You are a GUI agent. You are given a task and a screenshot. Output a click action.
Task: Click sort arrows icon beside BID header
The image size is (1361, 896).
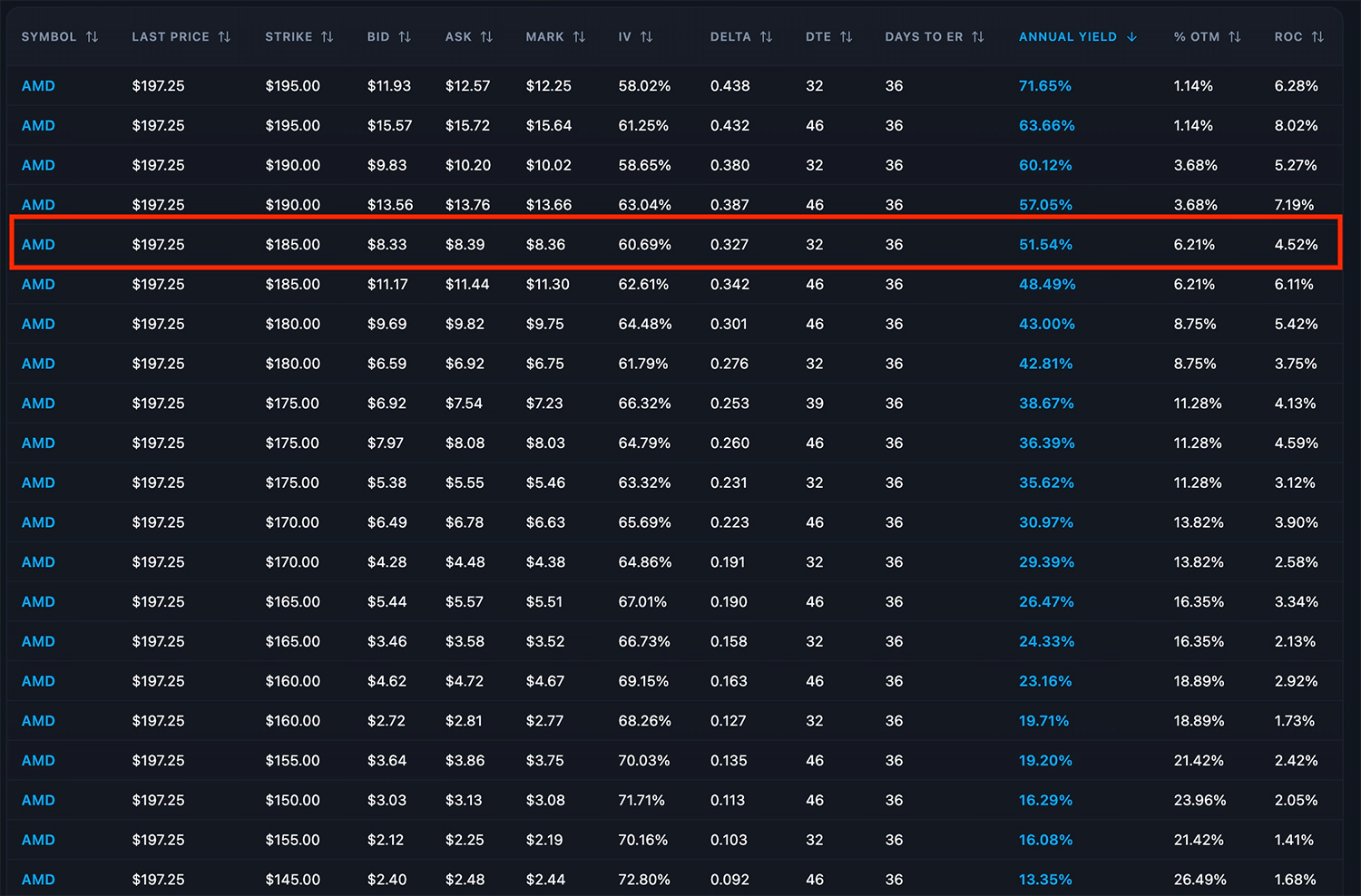405,37
